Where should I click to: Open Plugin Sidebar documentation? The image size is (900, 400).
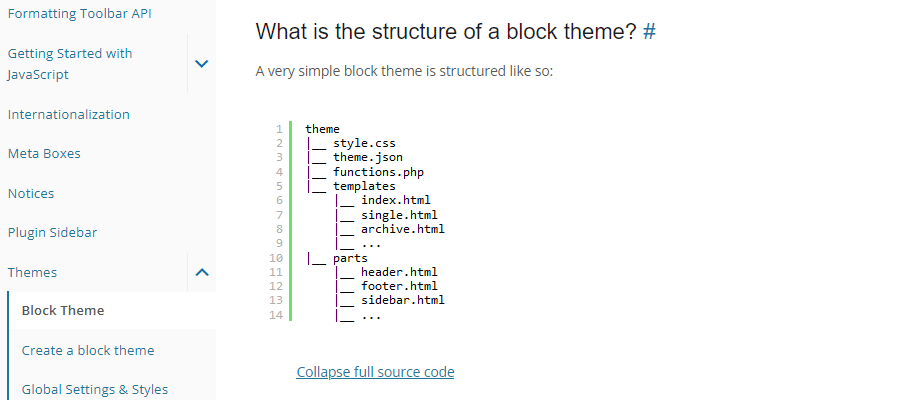[x=53, y=232]
